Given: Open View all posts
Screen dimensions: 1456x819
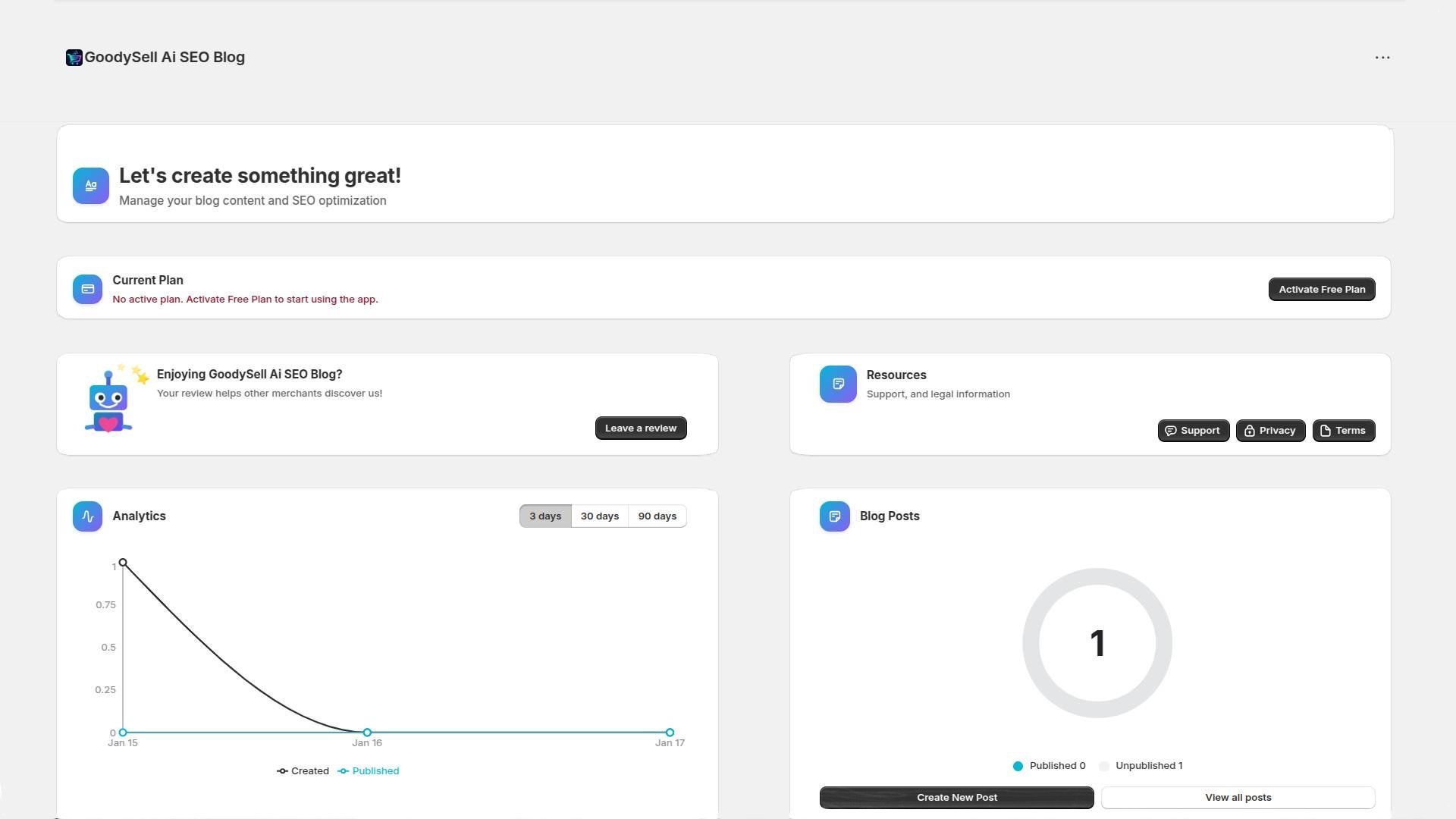Looking at the screenshot, I should (1238, 797).
